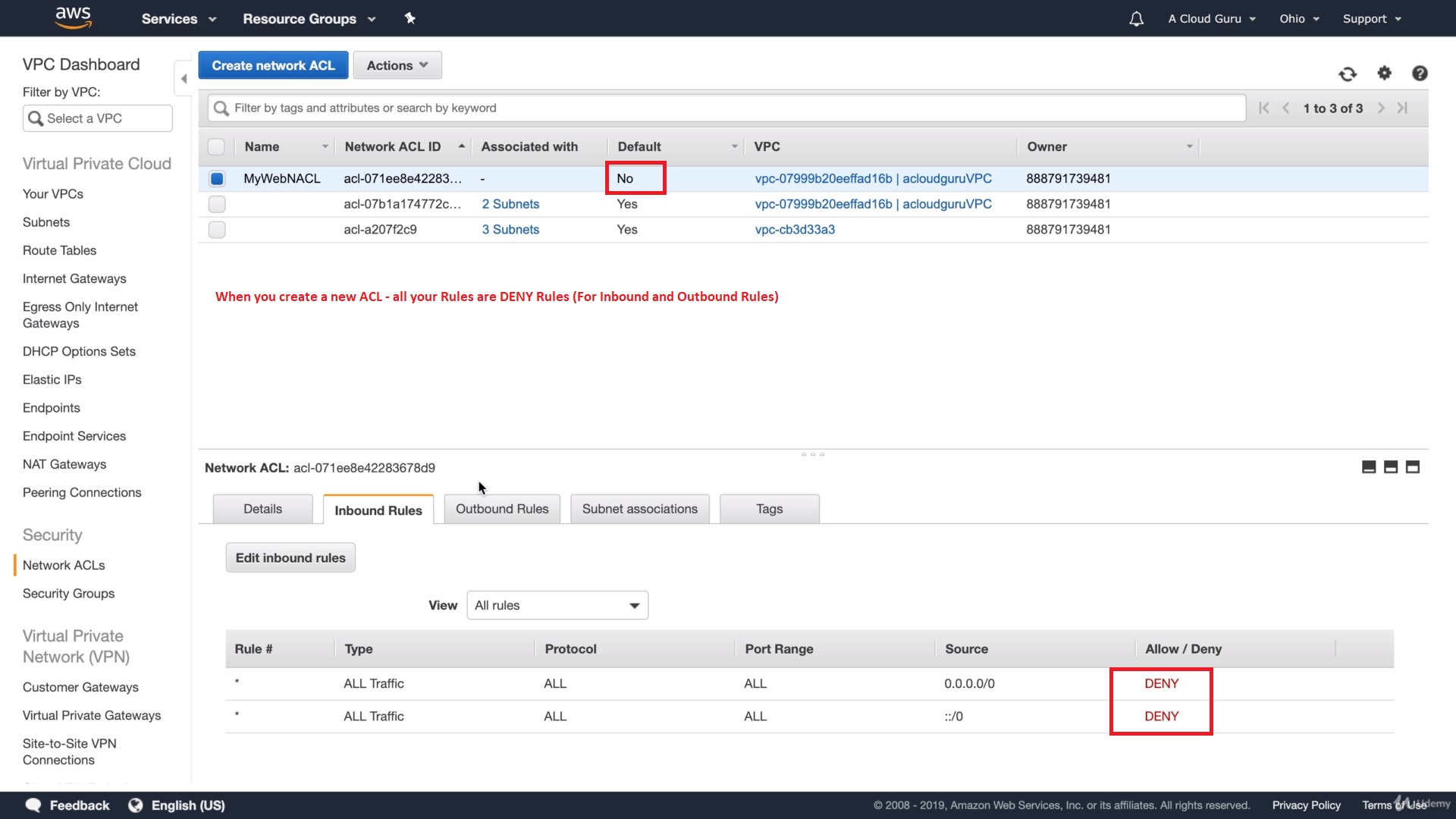
Task: Toggle the select-all header checkbox
Action: (217, 147)
